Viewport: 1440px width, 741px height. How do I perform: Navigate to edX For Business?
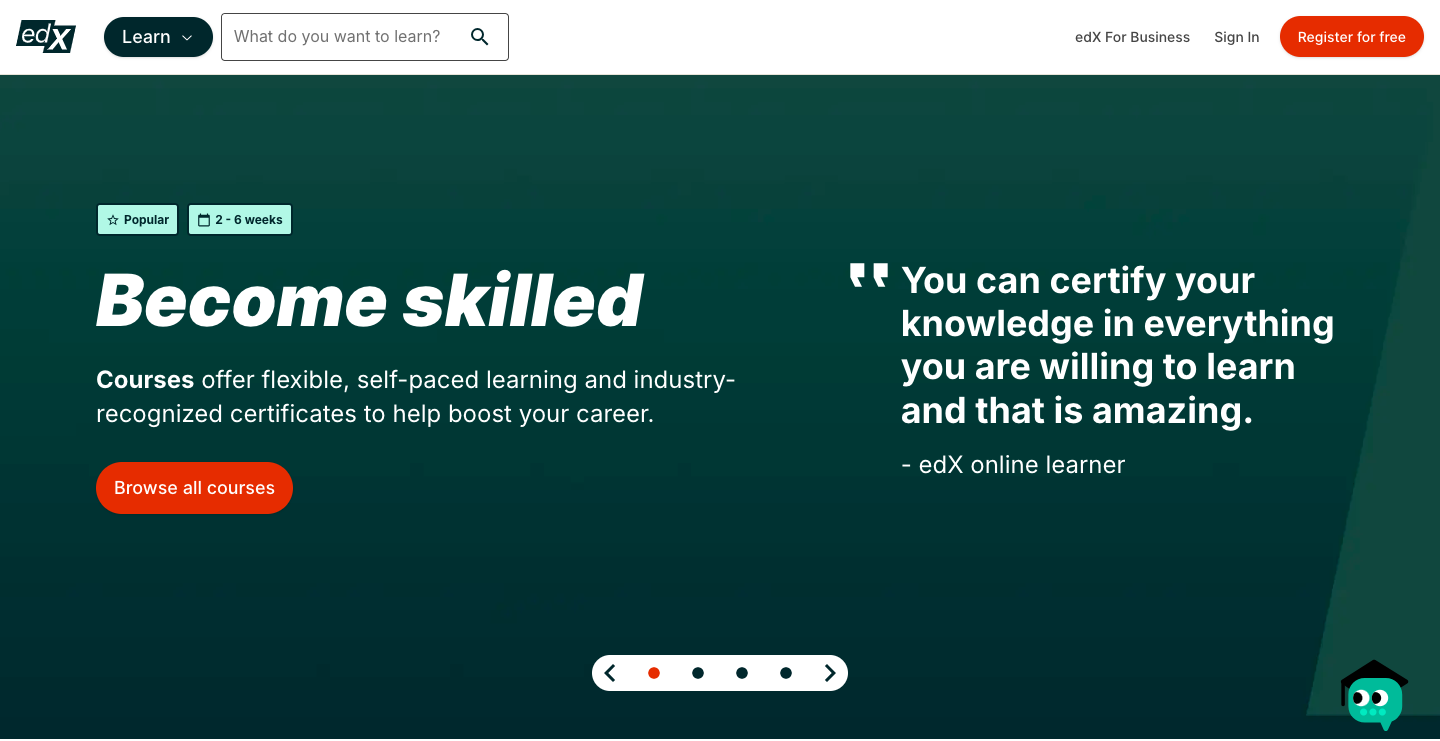coord(1132,37)
